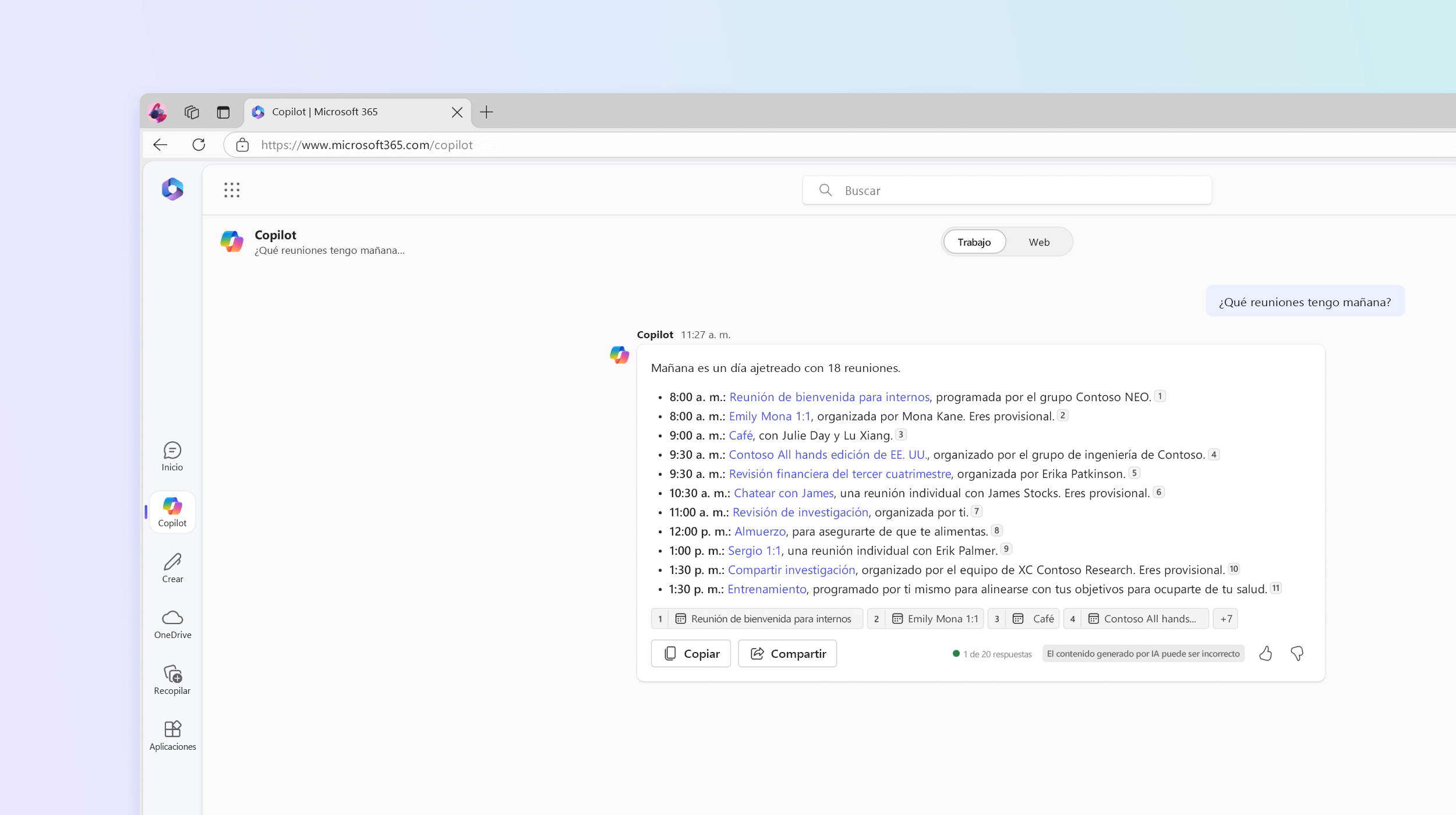This screenshot has height=815, width=1456.
Task: Open the app launcher grid
Action: coord(232,190)
